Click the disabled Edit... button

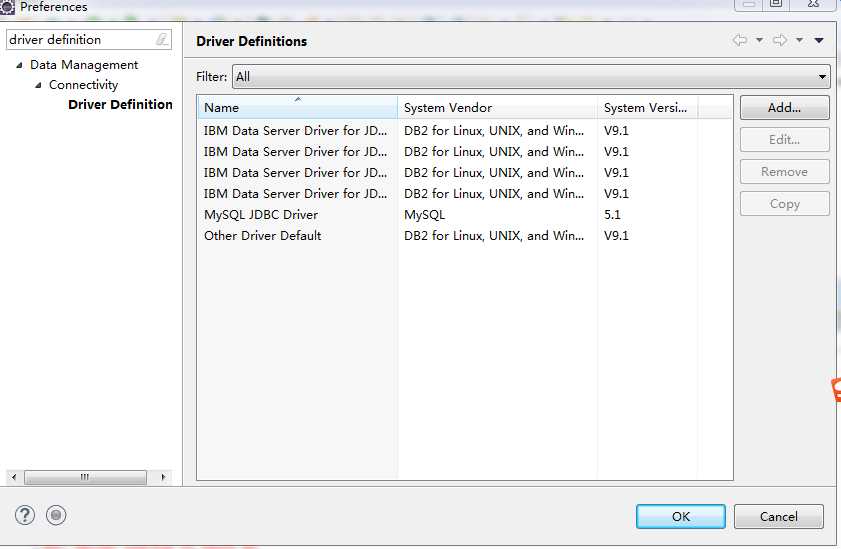pyautogui.click(x=784, y=140)
